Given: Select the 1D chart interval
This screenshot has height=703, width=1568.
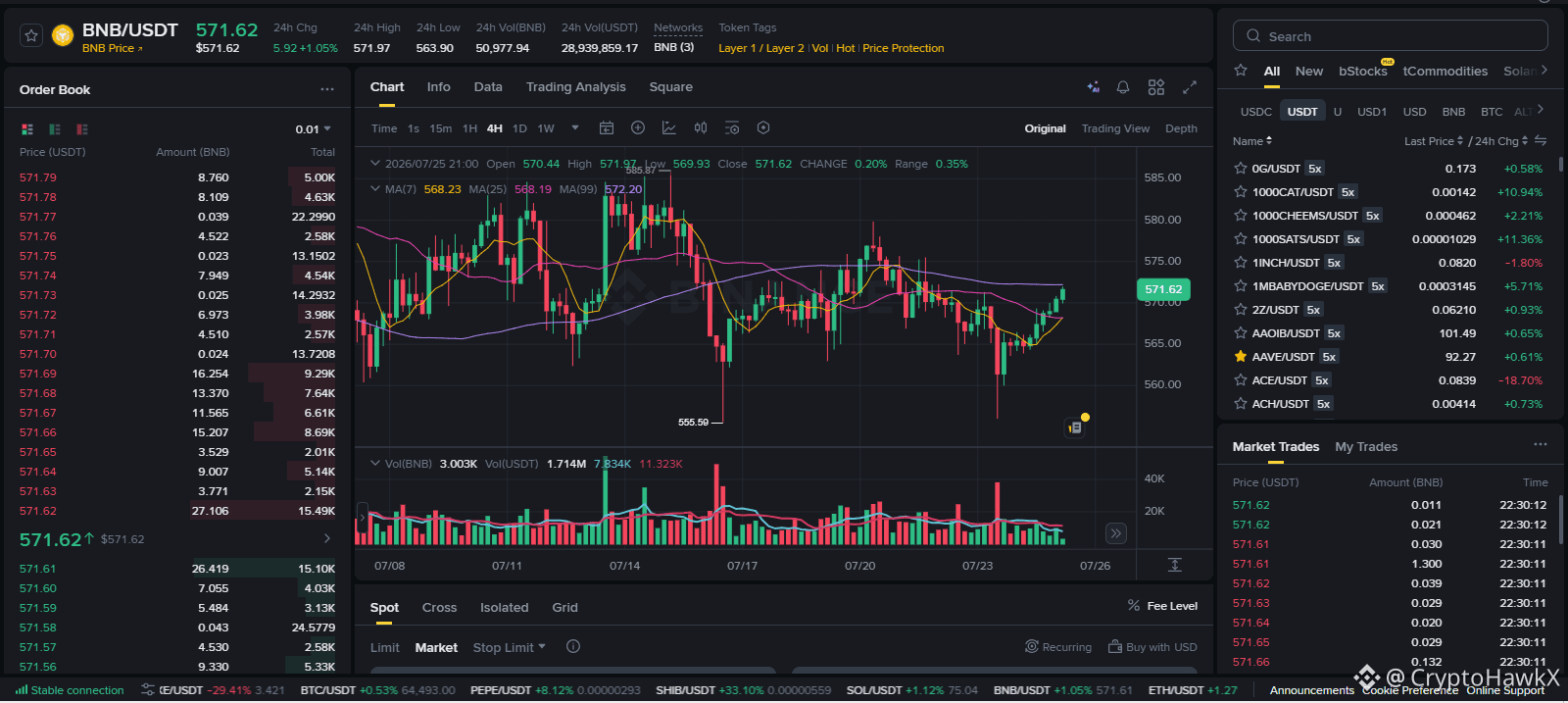Looking at the screenshot, I should [519, 128].
